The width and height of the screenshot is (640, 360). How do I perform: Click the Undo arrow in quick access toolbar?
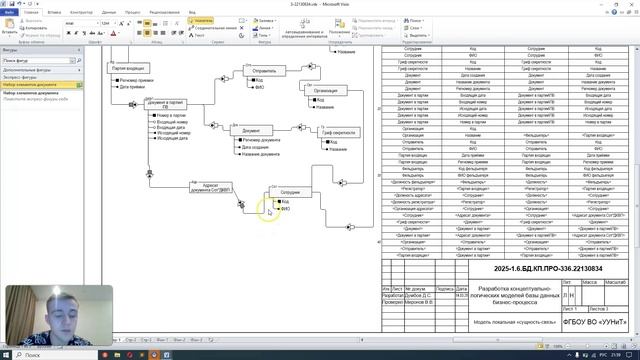tap(19, 4)
